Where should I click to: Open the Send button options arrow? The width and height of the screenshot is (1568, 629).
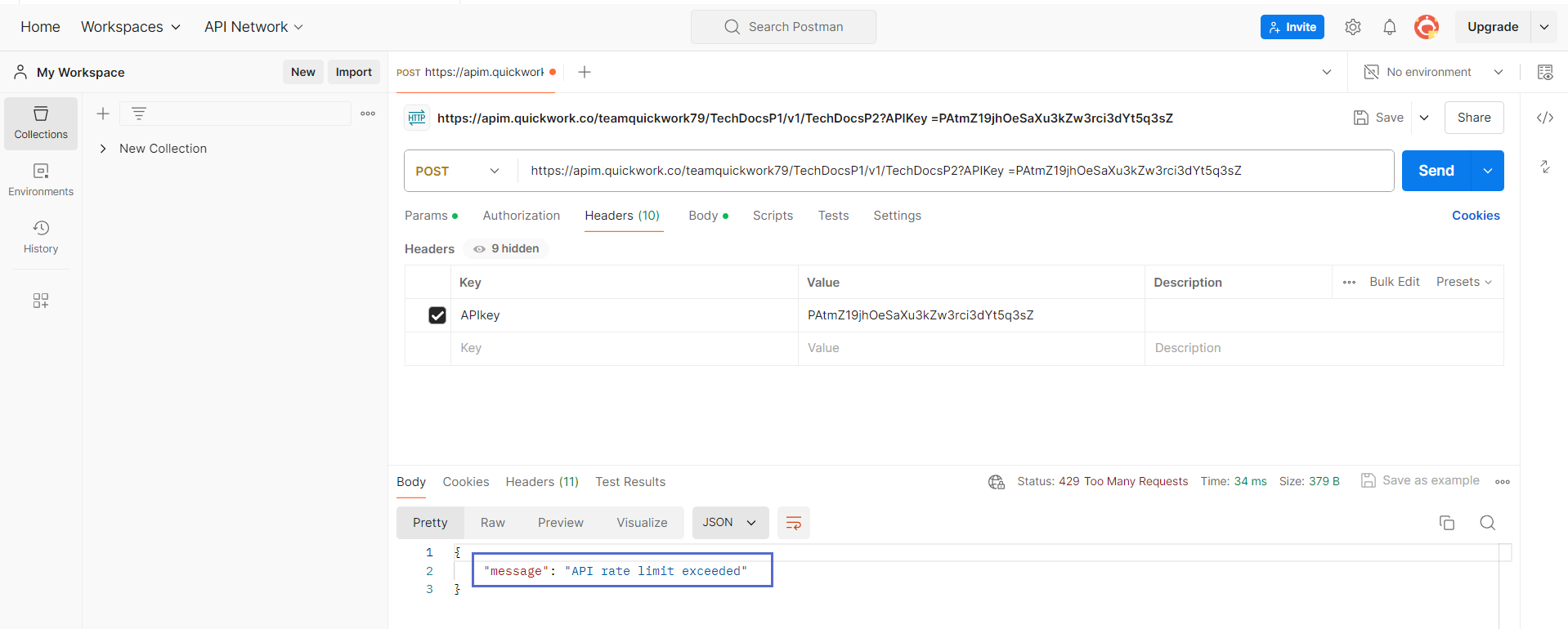(x=1488, y=171)
